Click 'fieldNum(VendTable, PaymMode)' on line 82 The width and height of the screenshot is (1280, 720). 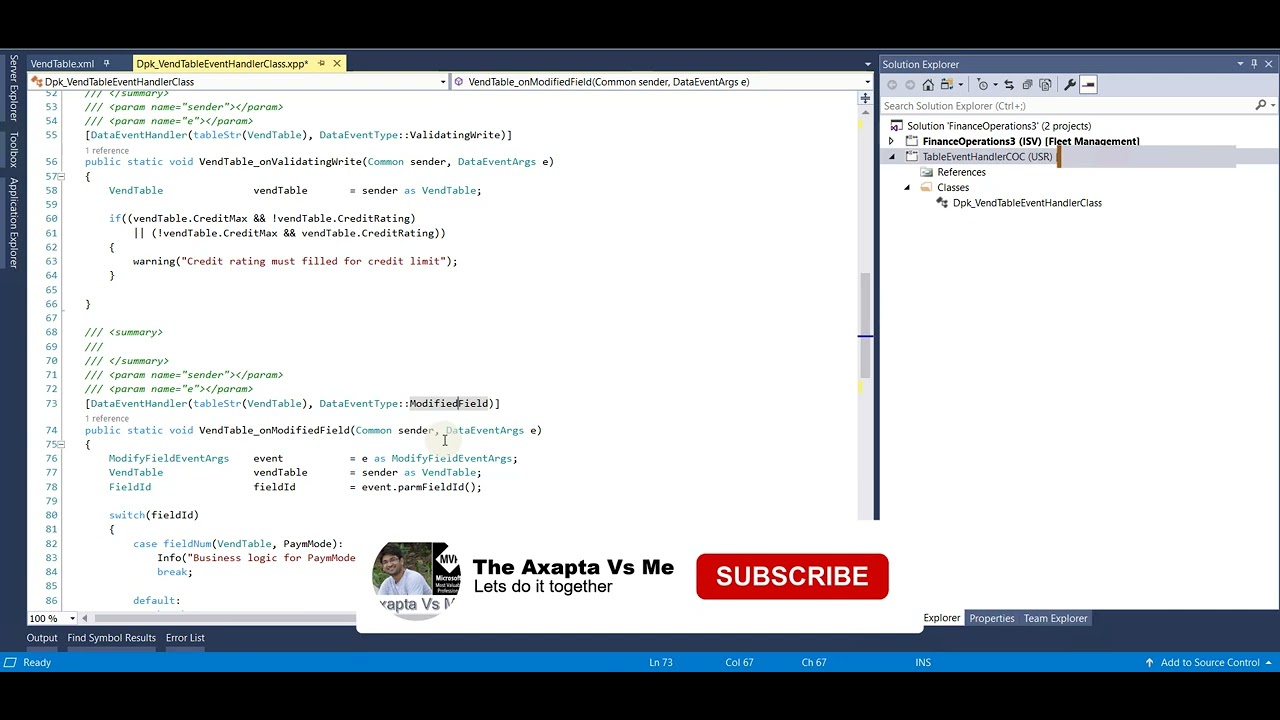point(250,543)
